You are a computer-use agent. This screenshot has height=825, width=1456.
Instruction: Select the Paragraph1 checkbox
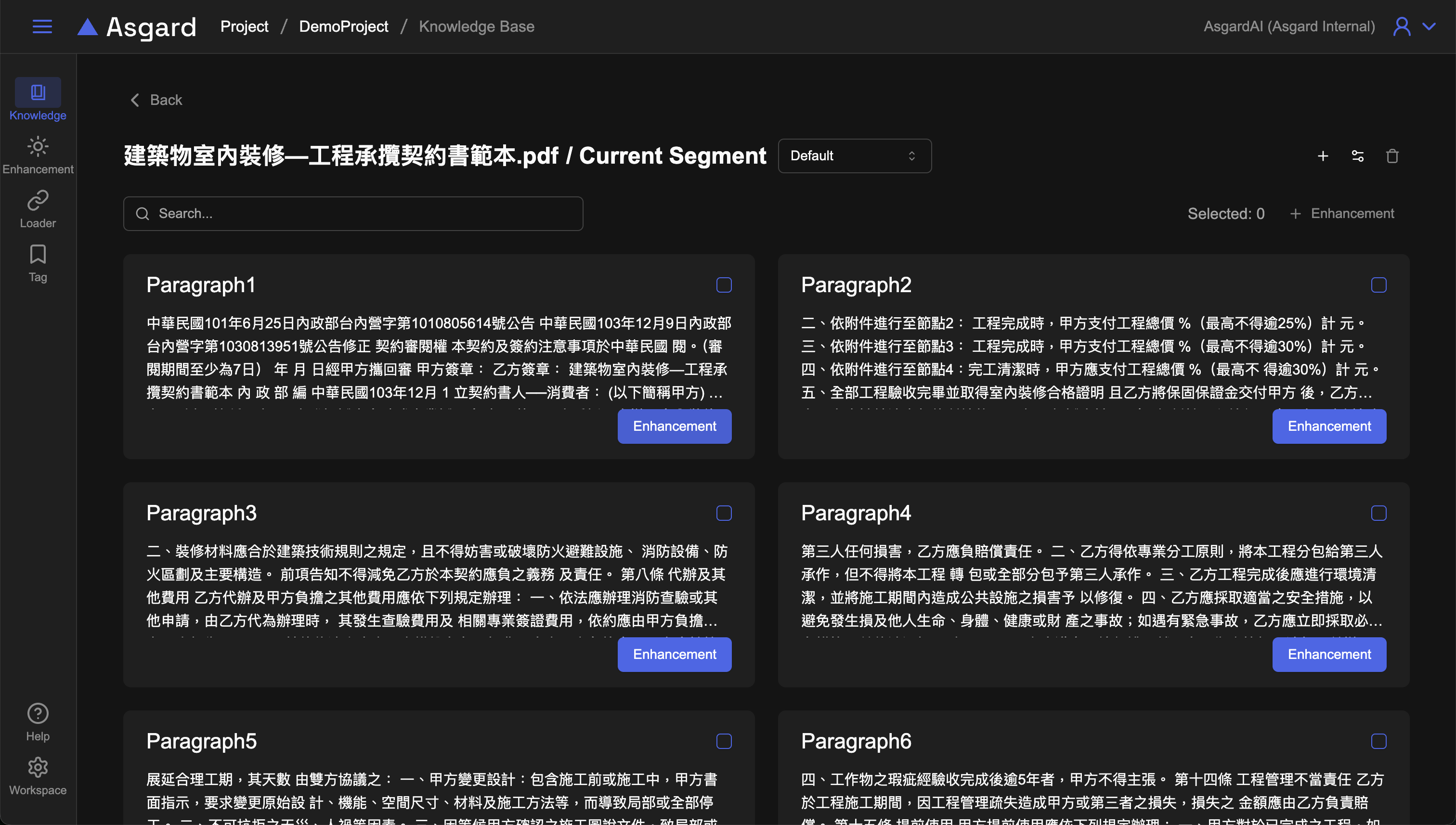724,285
